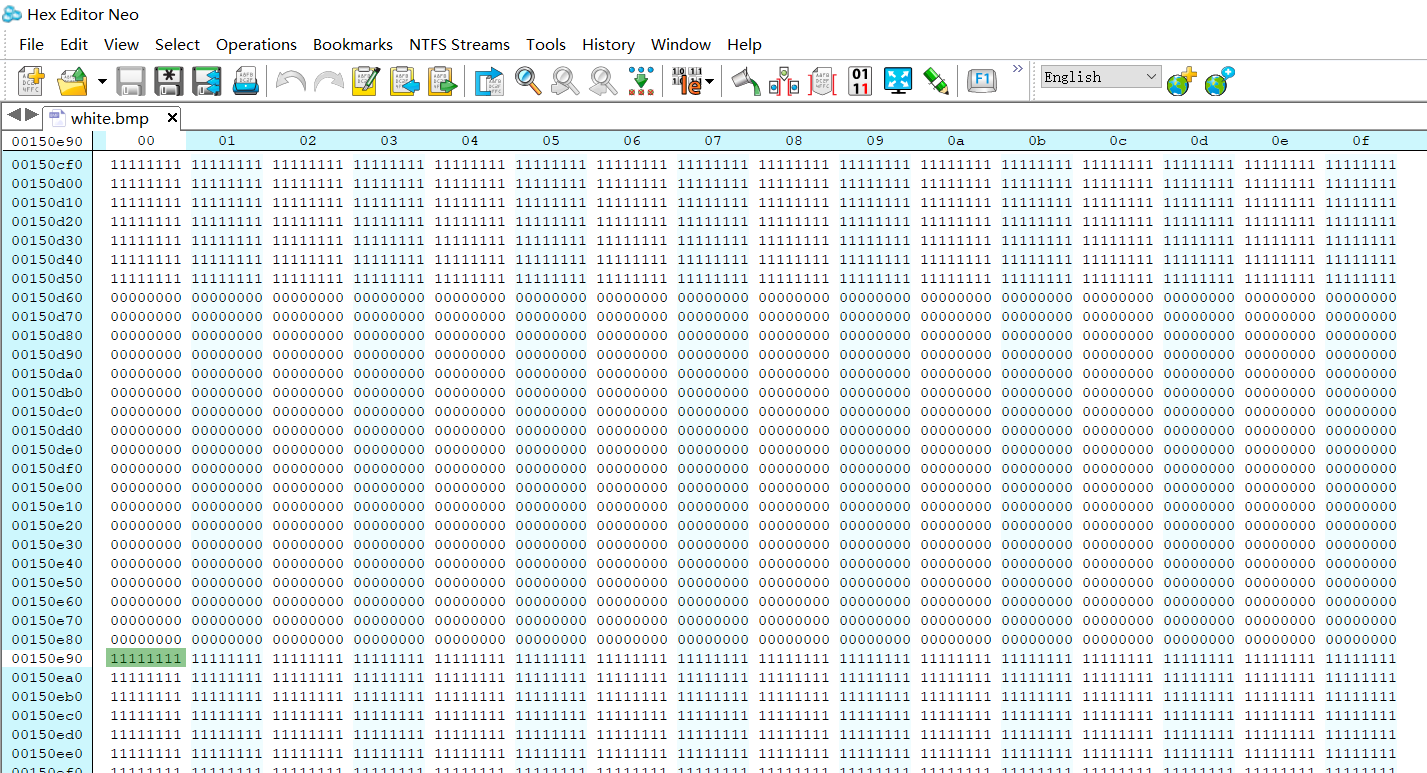
Task: Click row address 00150ee0
Action: point(47,753)
